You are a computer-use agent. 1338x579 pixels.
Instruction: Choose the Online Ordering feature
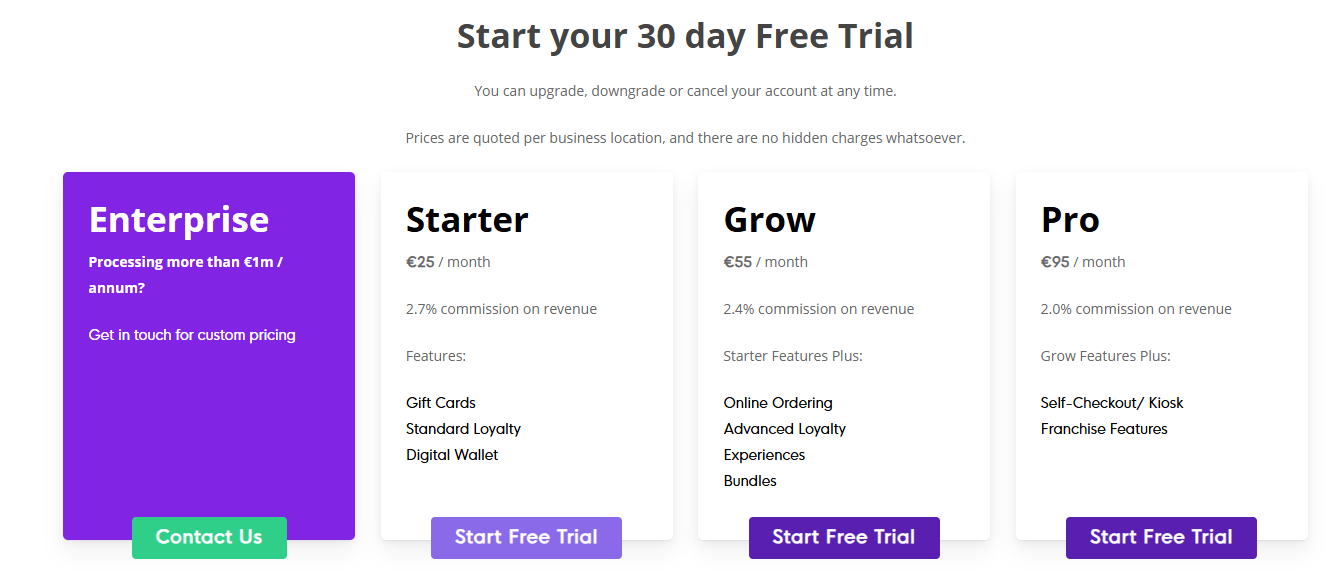coord(778,403)
